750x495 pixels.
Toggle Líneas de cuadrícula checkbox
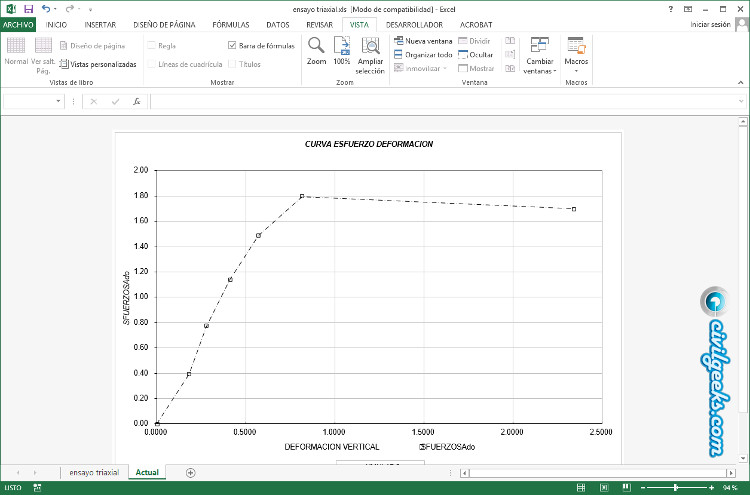pos(152,63)
